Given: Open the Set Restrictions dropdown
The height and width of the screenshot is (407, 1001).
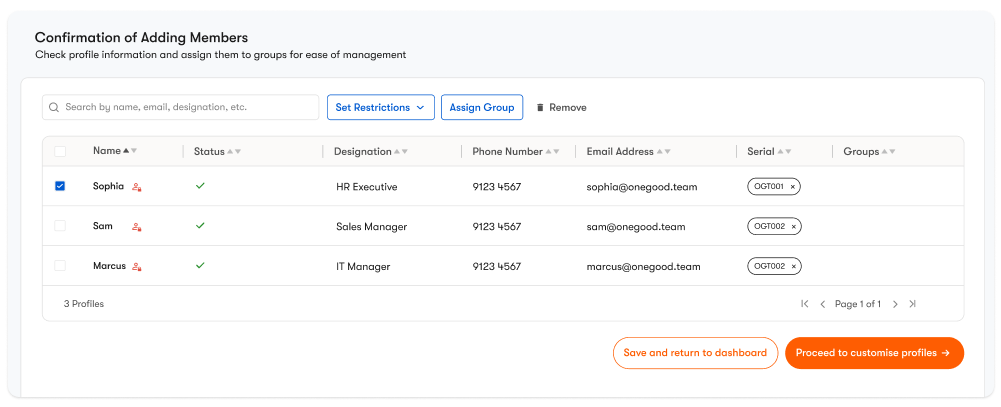Looking at the screenshot, I should [x=380, y=108].
